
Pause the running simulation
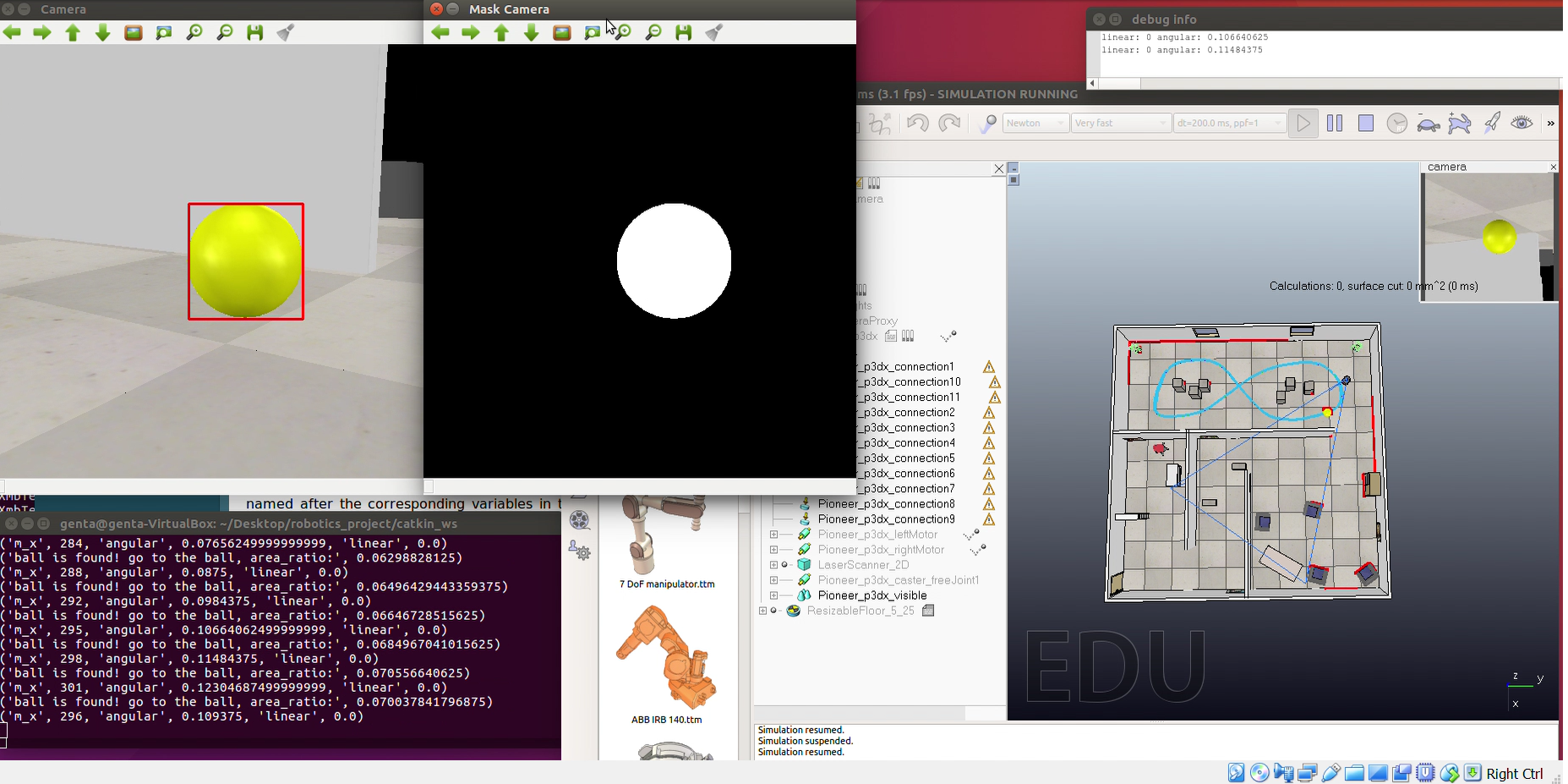click(1335, 123)
